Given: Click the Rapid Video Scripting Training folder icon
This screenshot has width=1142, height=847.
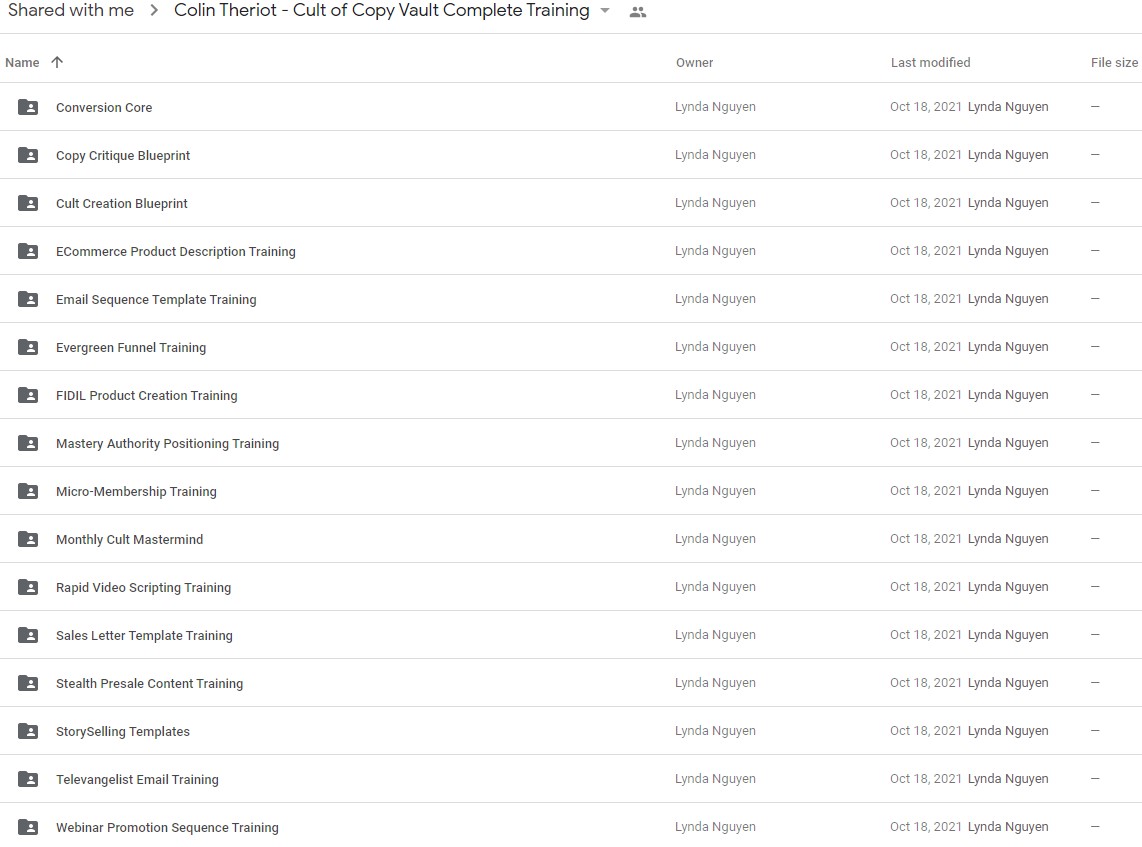Looking at the screenshot, I should (28, 588).
